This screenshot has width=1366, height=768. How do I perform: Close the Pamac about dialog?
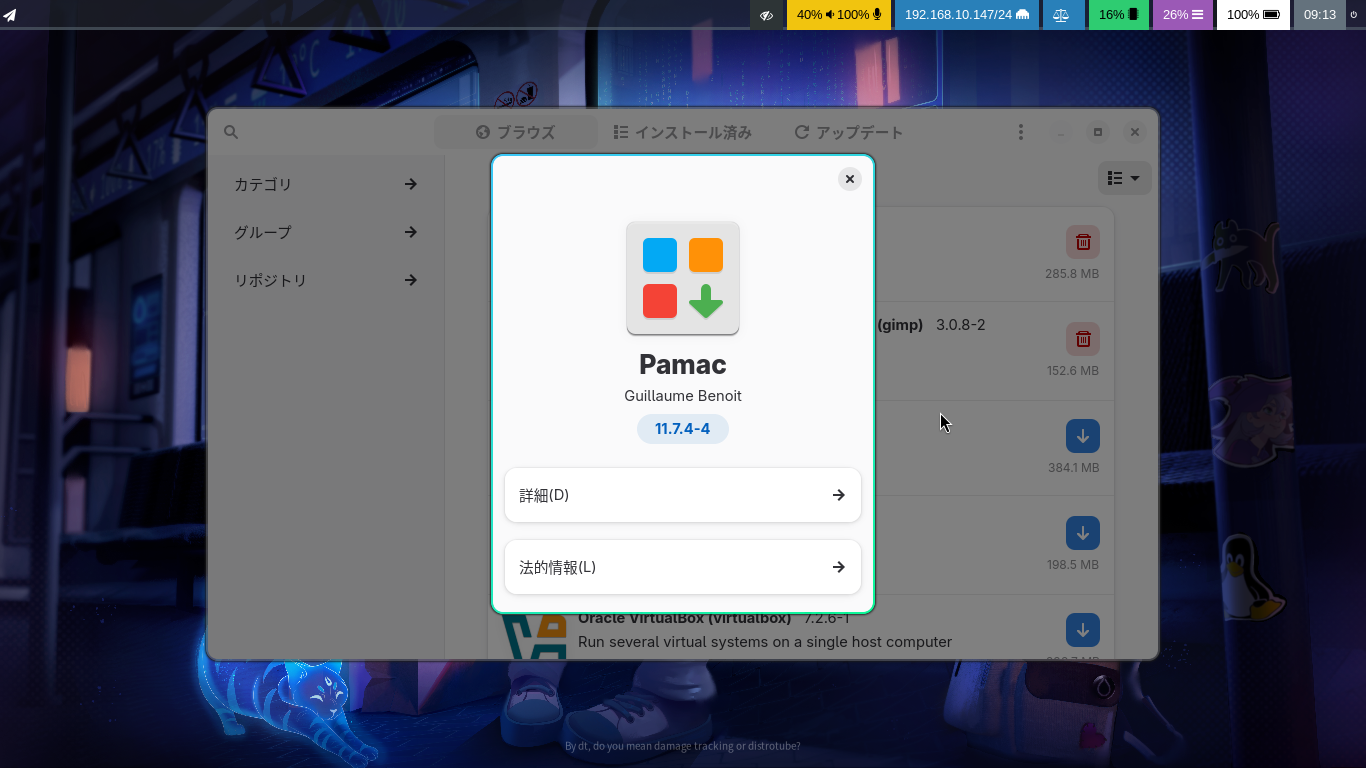850,179
